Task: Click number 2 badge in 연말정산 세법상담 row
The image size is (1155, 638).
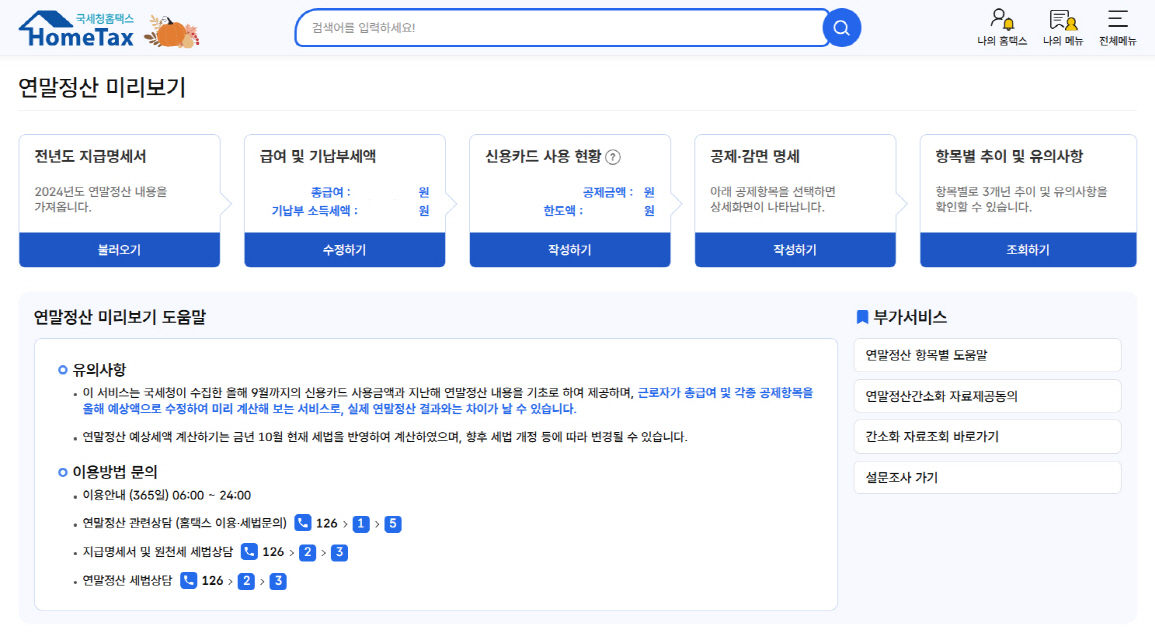Action: click(x=246, y=581)
